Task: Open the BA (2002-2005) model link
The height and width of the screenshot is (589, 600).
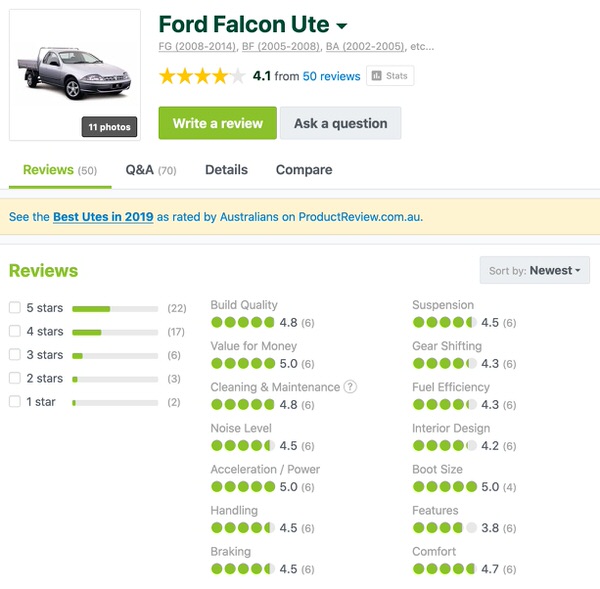Action: (365, 47)
